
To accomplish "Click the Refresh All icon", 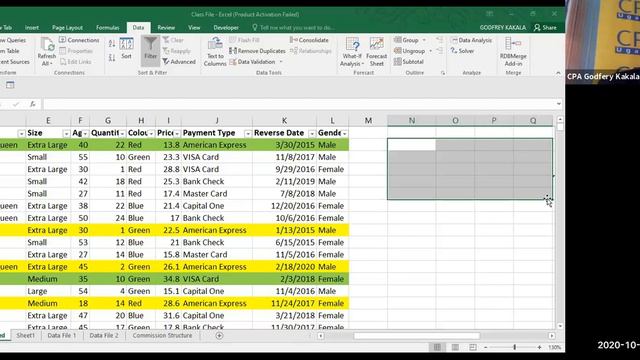I will pos(47,45).
